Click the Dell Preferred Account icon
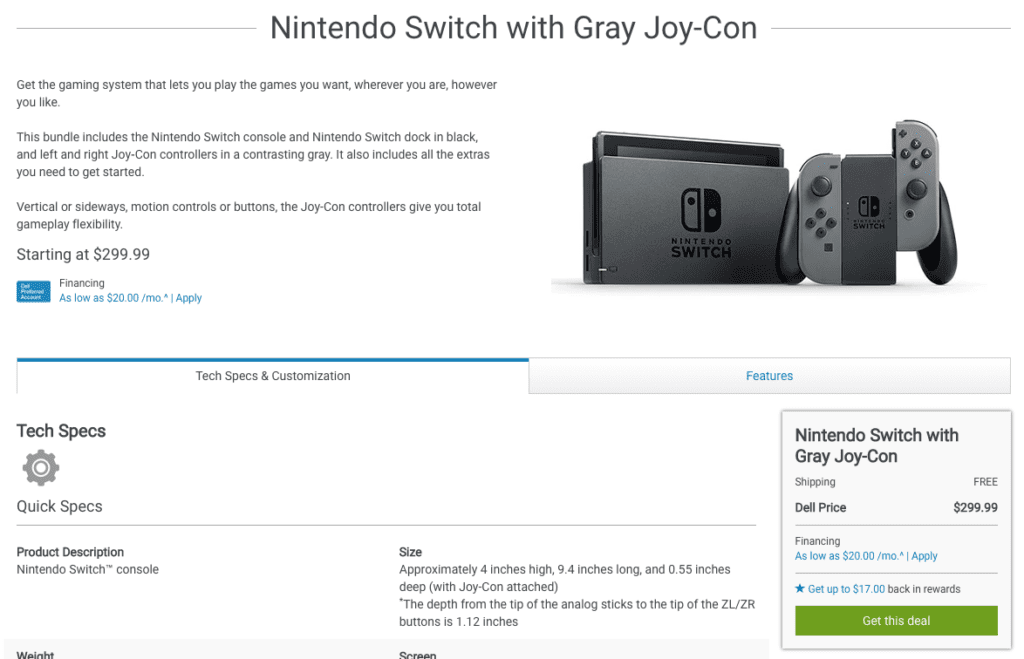 [x=33, y=291]
